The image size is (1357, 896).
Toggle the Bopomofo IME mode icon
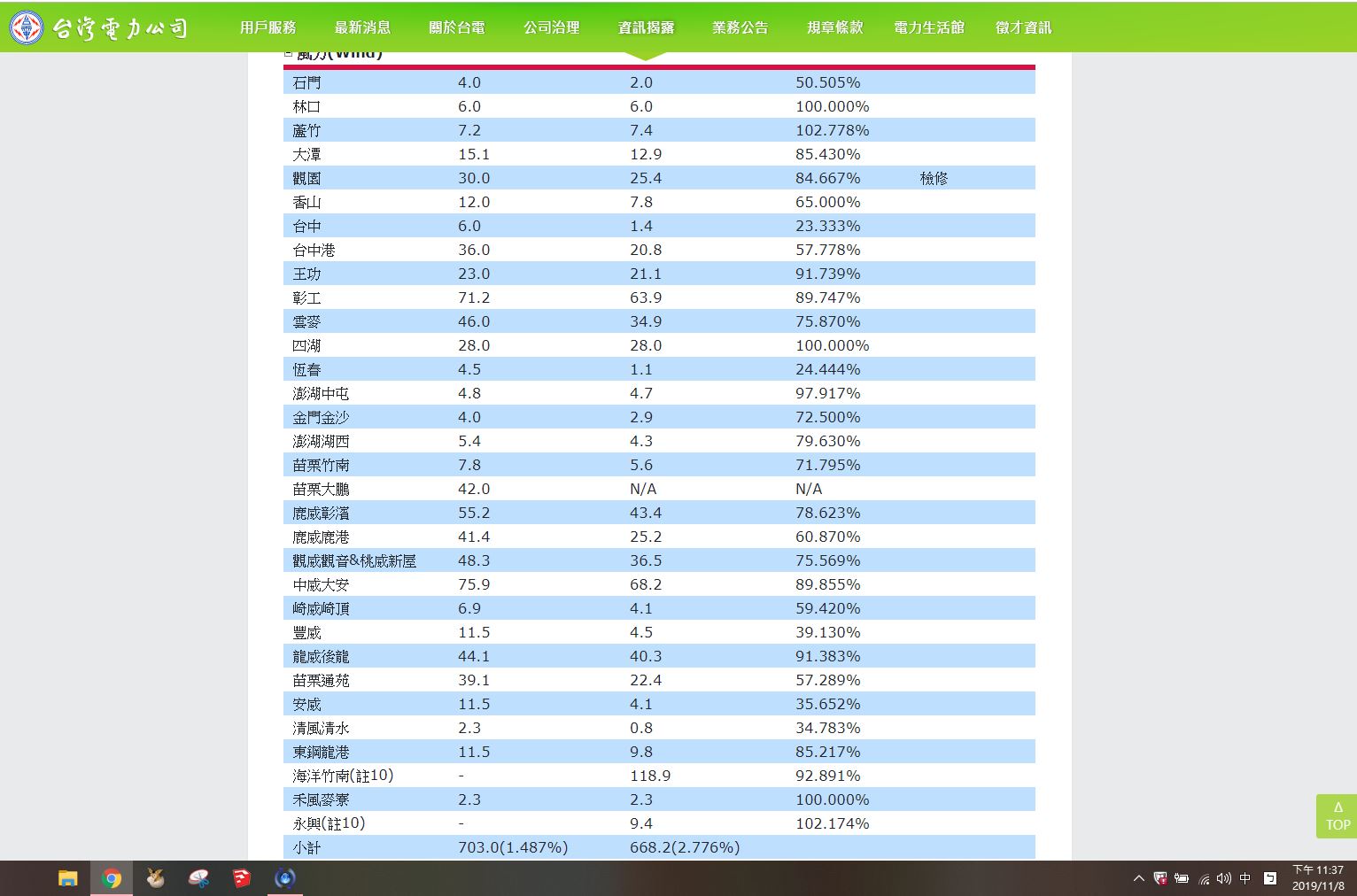tap(1270, 878)
